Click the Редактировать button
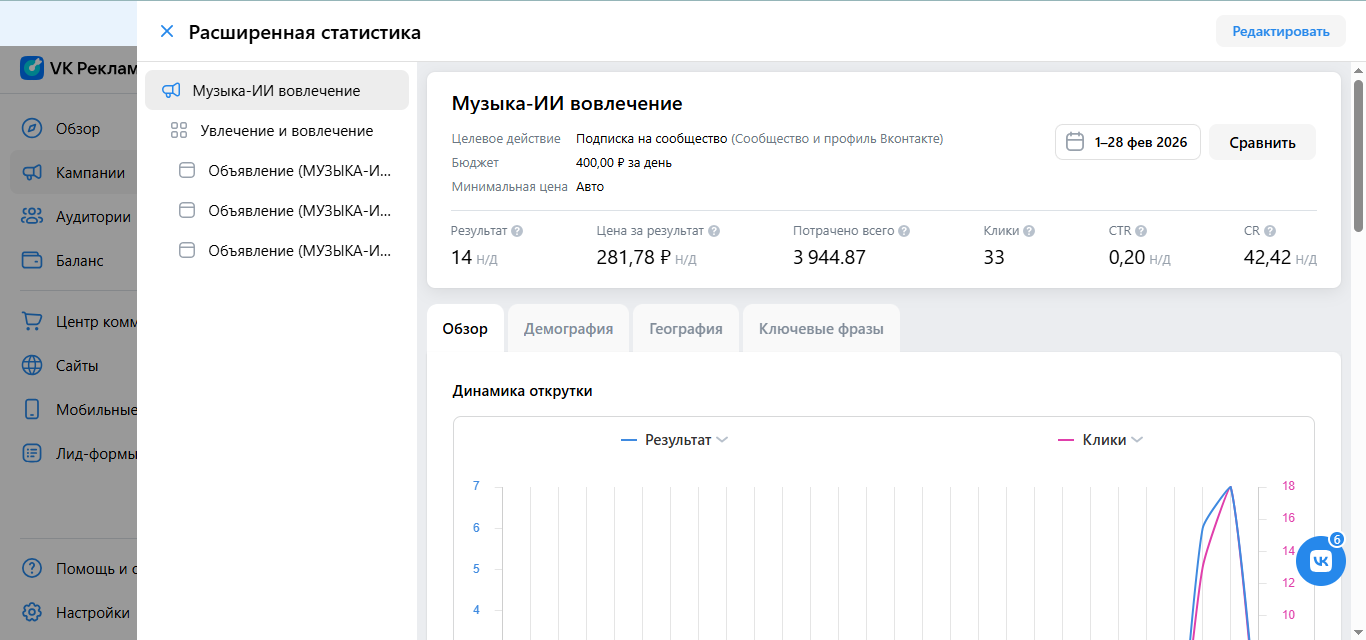This screenshot has height=640, width=1366. pos(1280,31)
